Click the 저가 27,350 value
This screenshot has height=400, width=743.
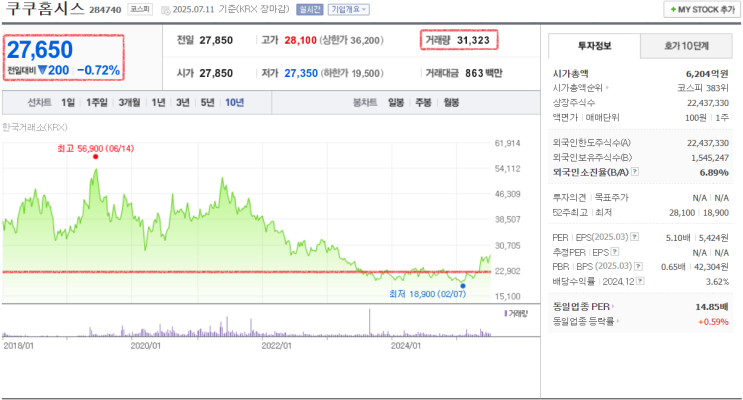(x=301, y=73)
